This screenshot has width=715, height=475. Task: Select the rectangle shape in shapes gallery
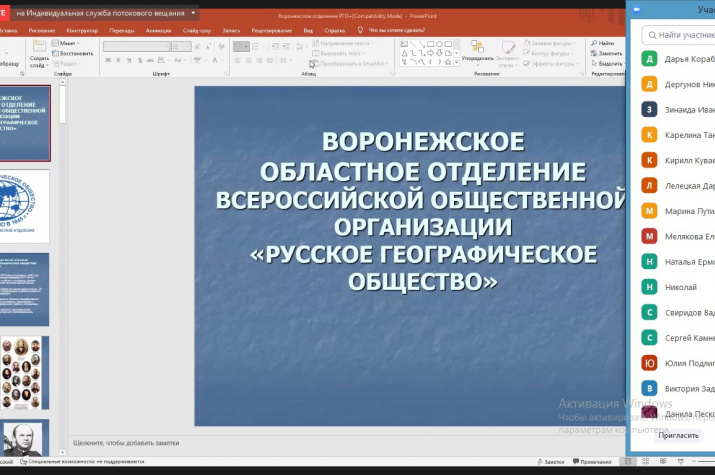click(x=430, y=44)
